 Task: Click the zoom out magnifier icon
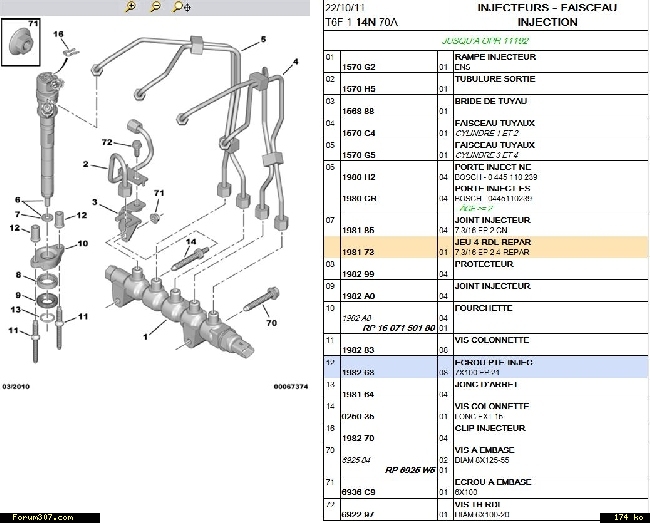coord(155,6)
